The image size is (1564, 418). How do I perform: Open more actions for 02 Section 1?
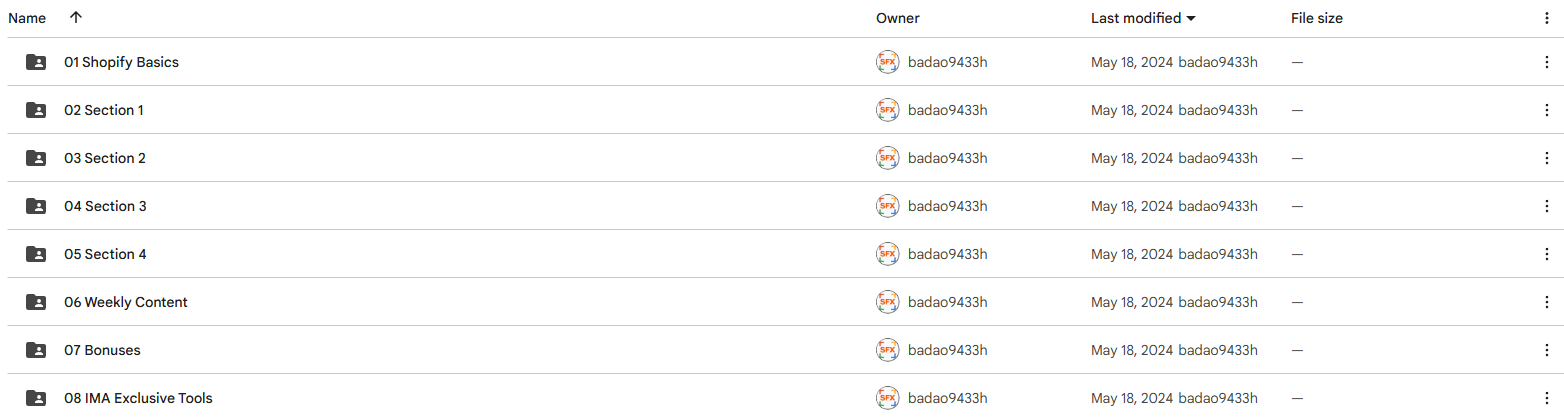(1546, 110)
